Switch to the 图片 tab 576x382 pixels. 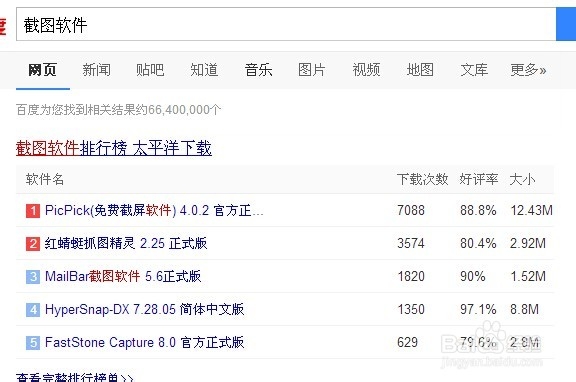(x=312, y=69)
